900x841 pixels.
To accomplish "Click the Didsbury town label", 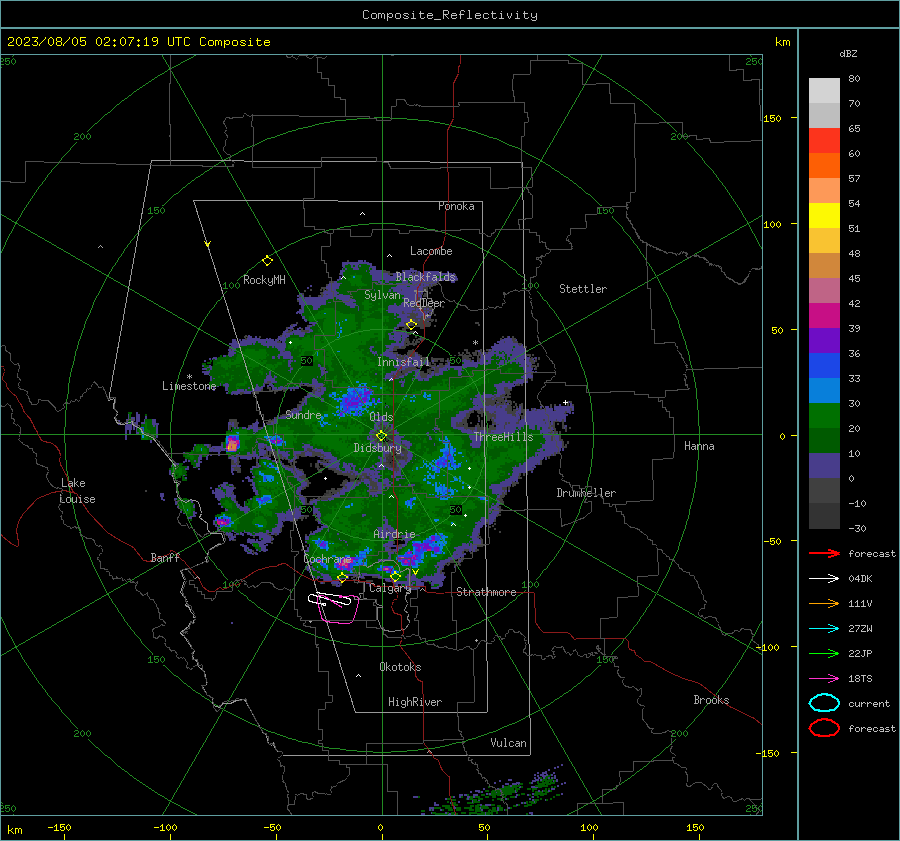I will [x=377, y=448].
